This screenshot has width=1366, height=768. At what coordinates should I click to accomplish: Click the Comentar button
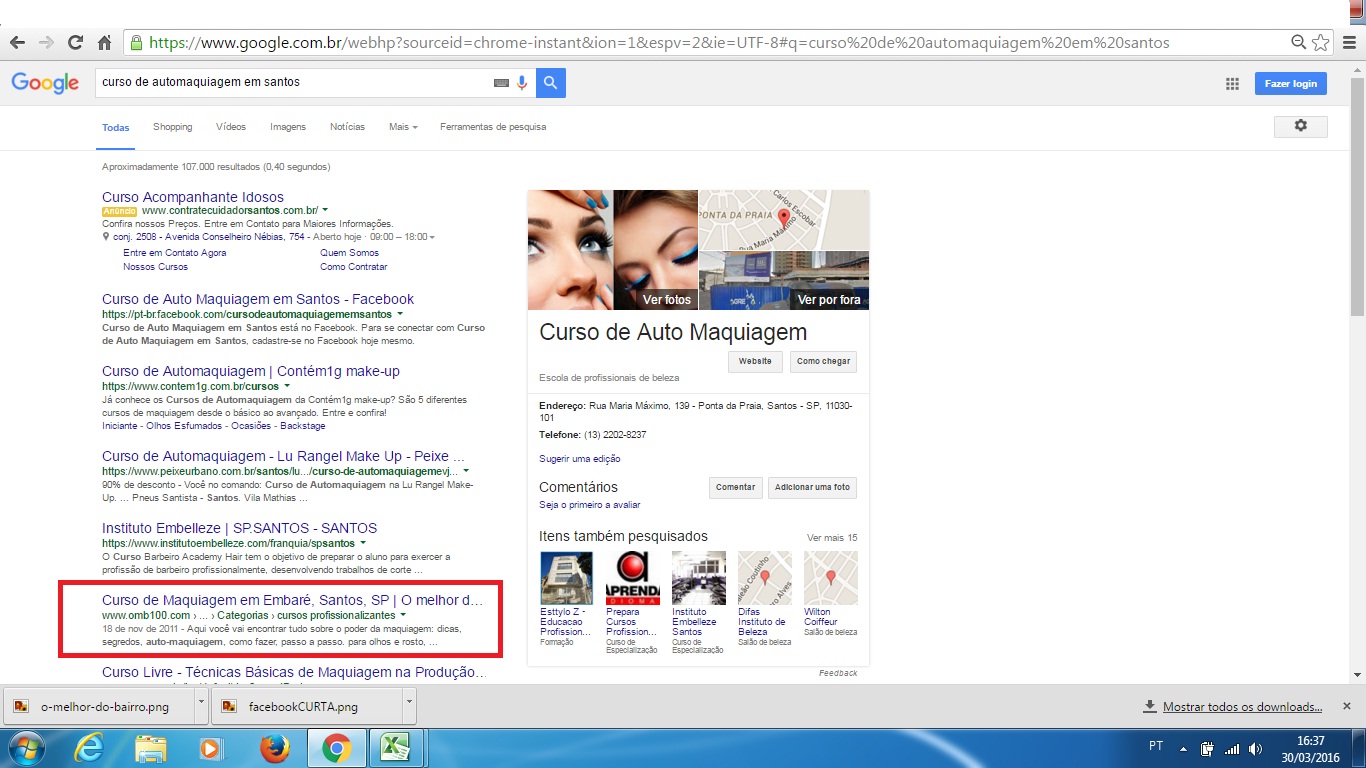click(736, 487)
